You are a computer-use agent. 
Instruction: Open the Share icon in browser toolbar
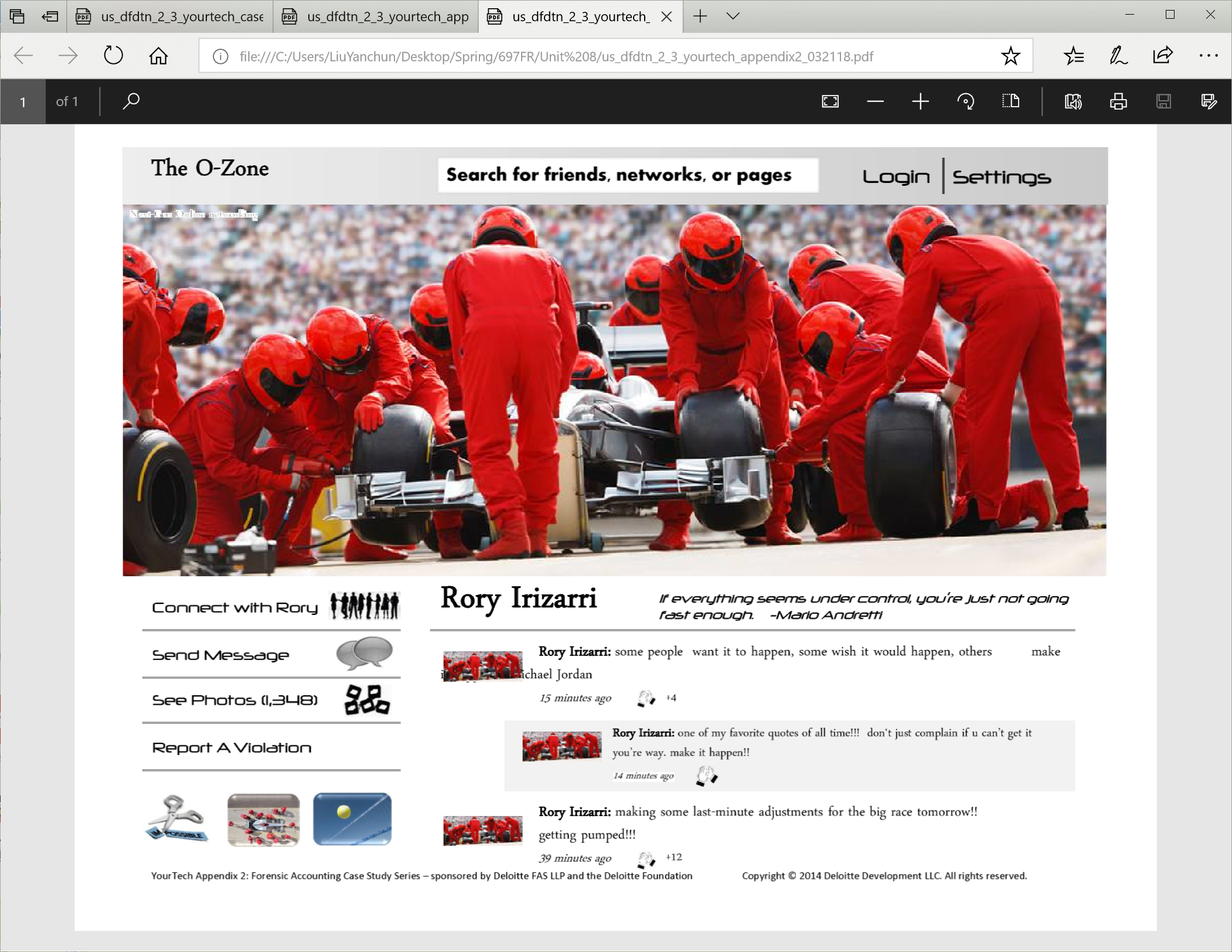click(1162, 56)
